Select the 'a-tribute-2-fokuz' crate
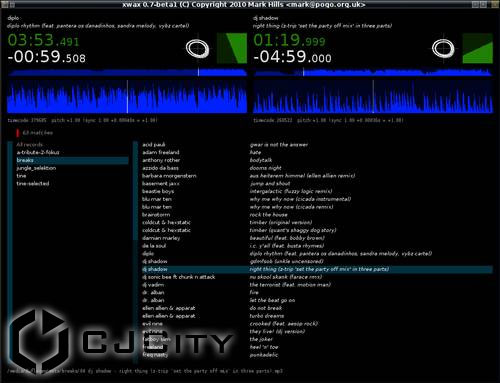 (38, 152)
